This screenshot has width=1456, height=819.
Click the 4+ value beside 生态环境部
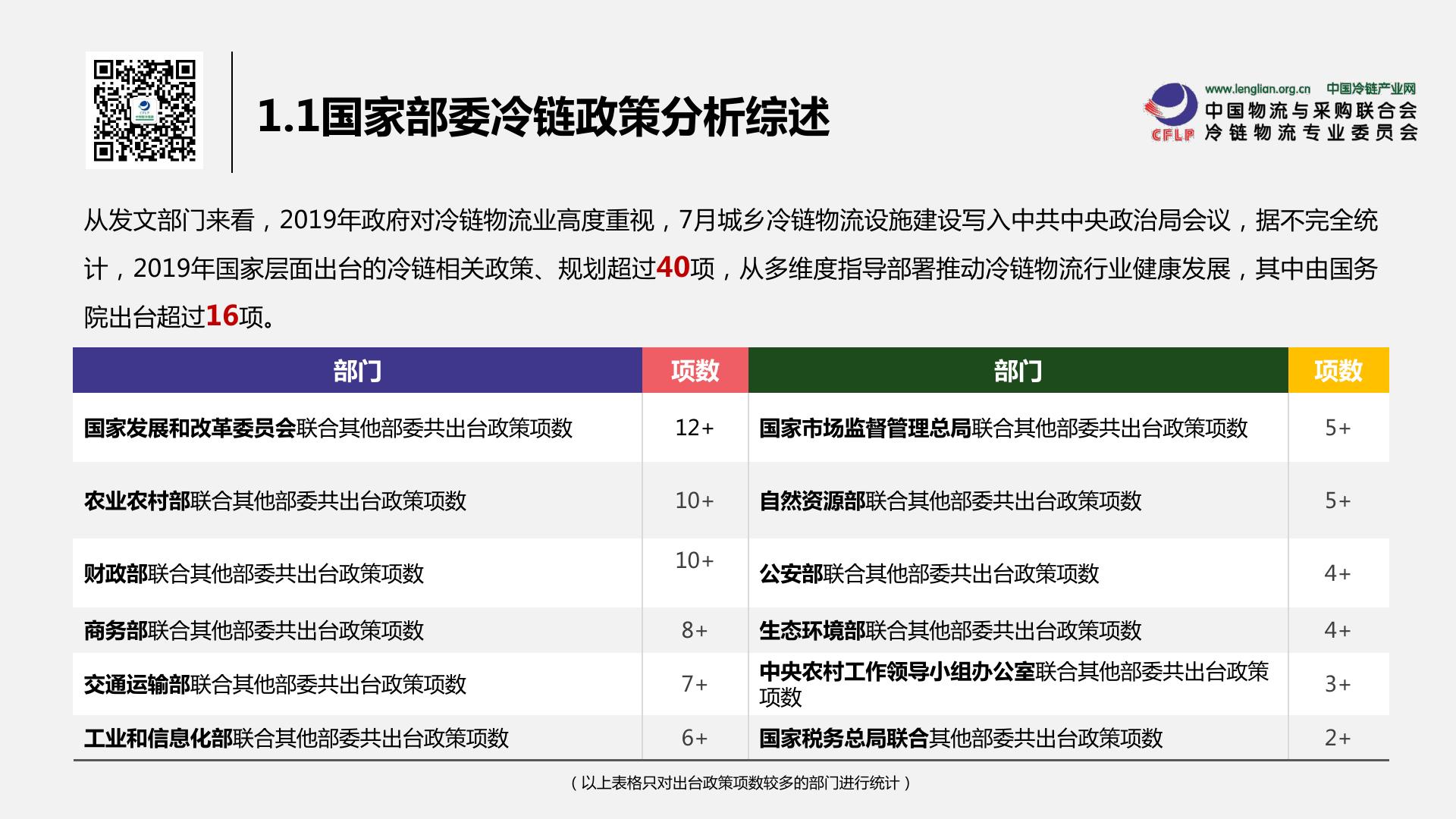[x=1338, y=630]
